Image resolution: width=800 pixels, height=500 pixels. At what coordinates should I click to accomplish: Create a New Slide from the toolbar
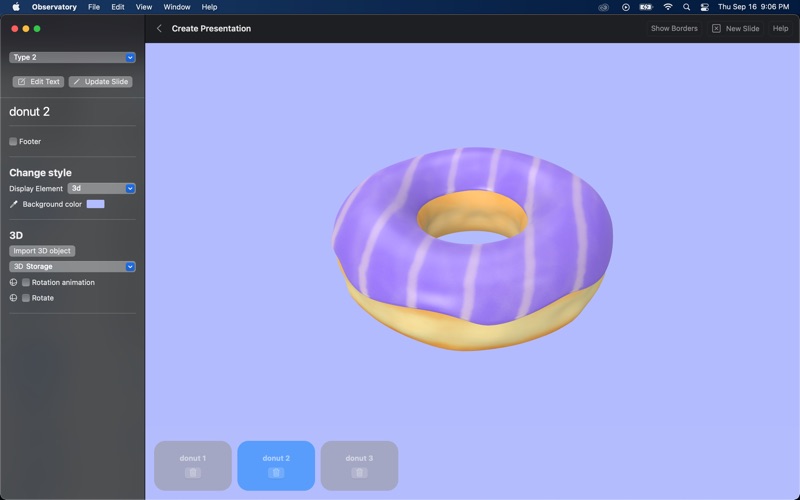pyautogui.click(x=736, y=29)
